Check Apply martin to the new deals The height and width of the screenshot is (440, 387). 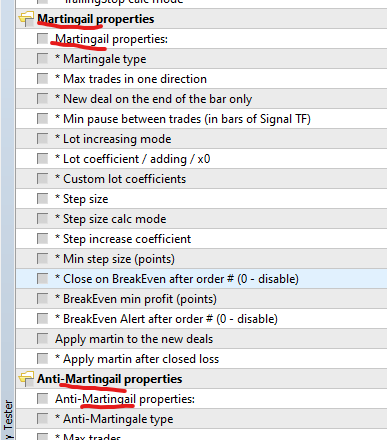(x=42, y=339)
